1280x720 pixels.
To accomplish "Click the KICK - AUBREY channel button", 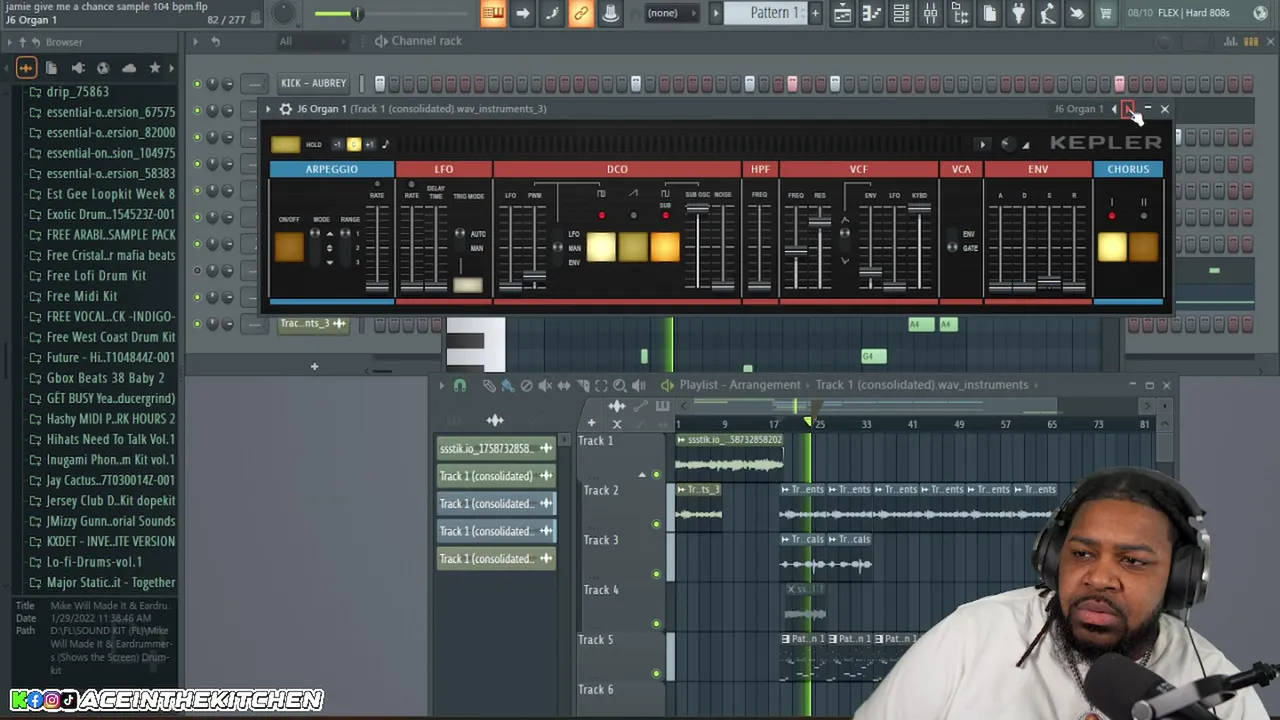I will [x=314, y=83].
